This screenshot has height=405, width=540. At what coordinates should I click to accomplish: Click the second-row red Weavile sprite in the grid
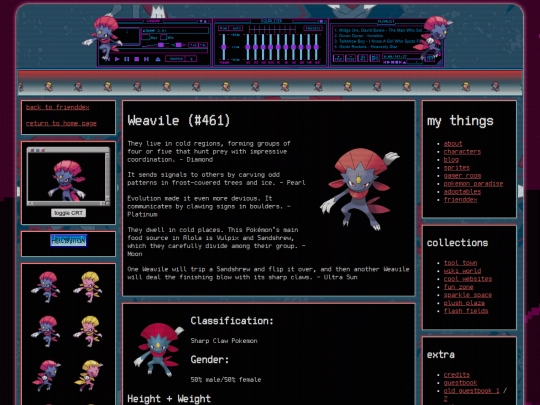pos(46,331)
